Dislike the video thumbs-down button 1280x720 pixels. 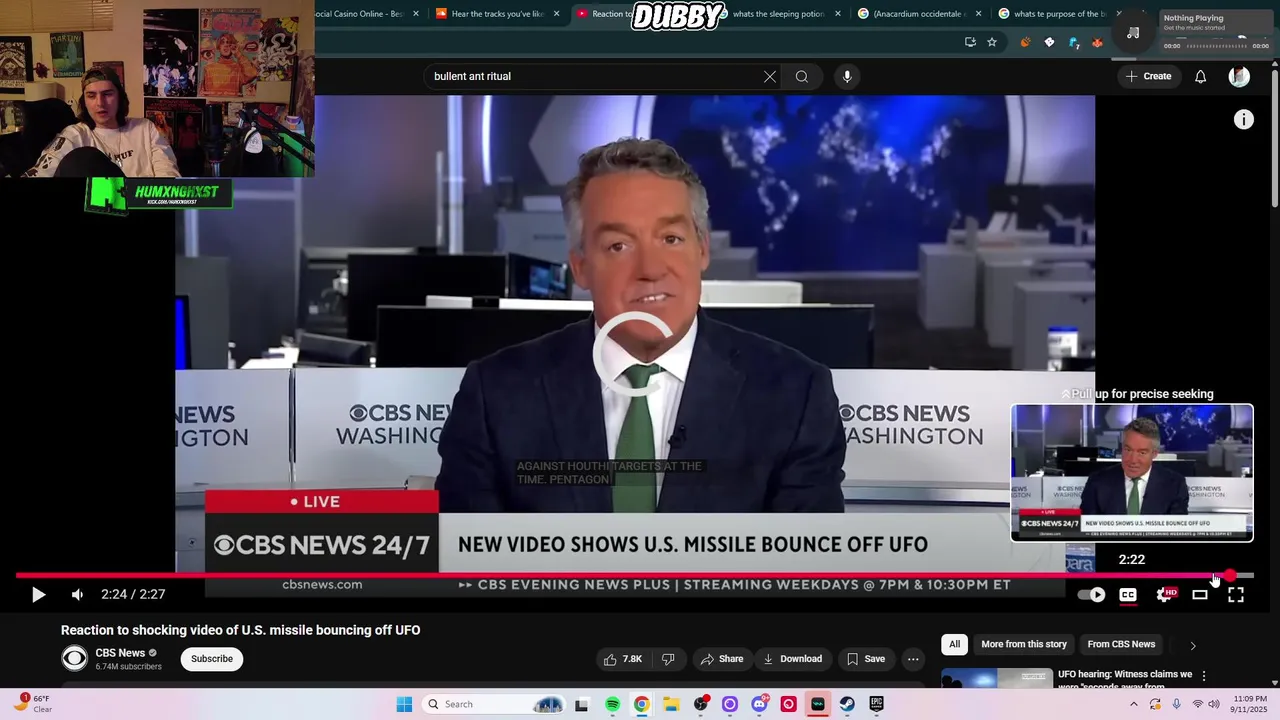[x=668, y=659]
